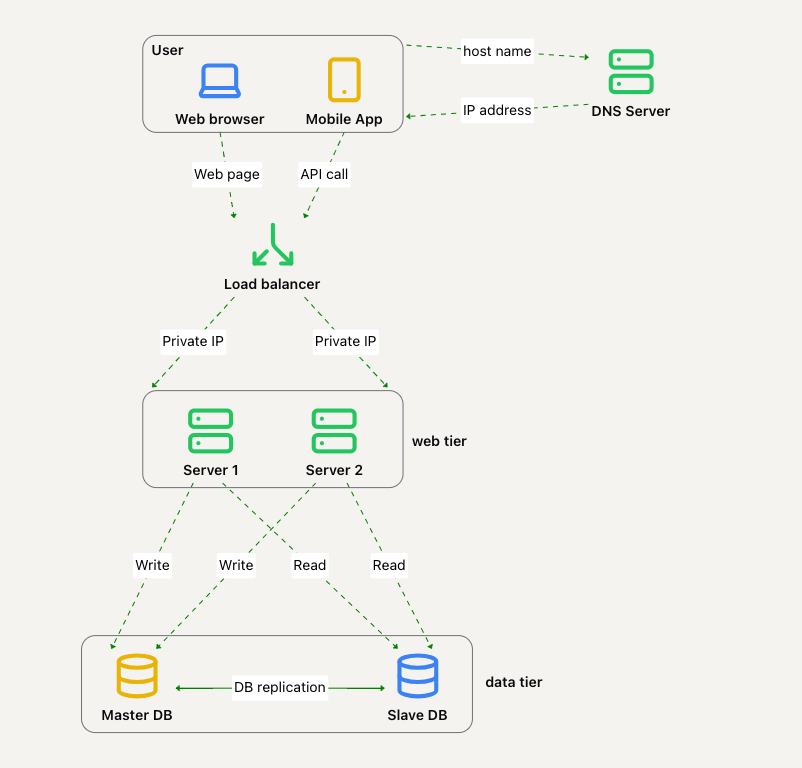This screenshot has height=768, width=802.
Task: Select the Load balancer arrow icon
Action: pos(271,245)
